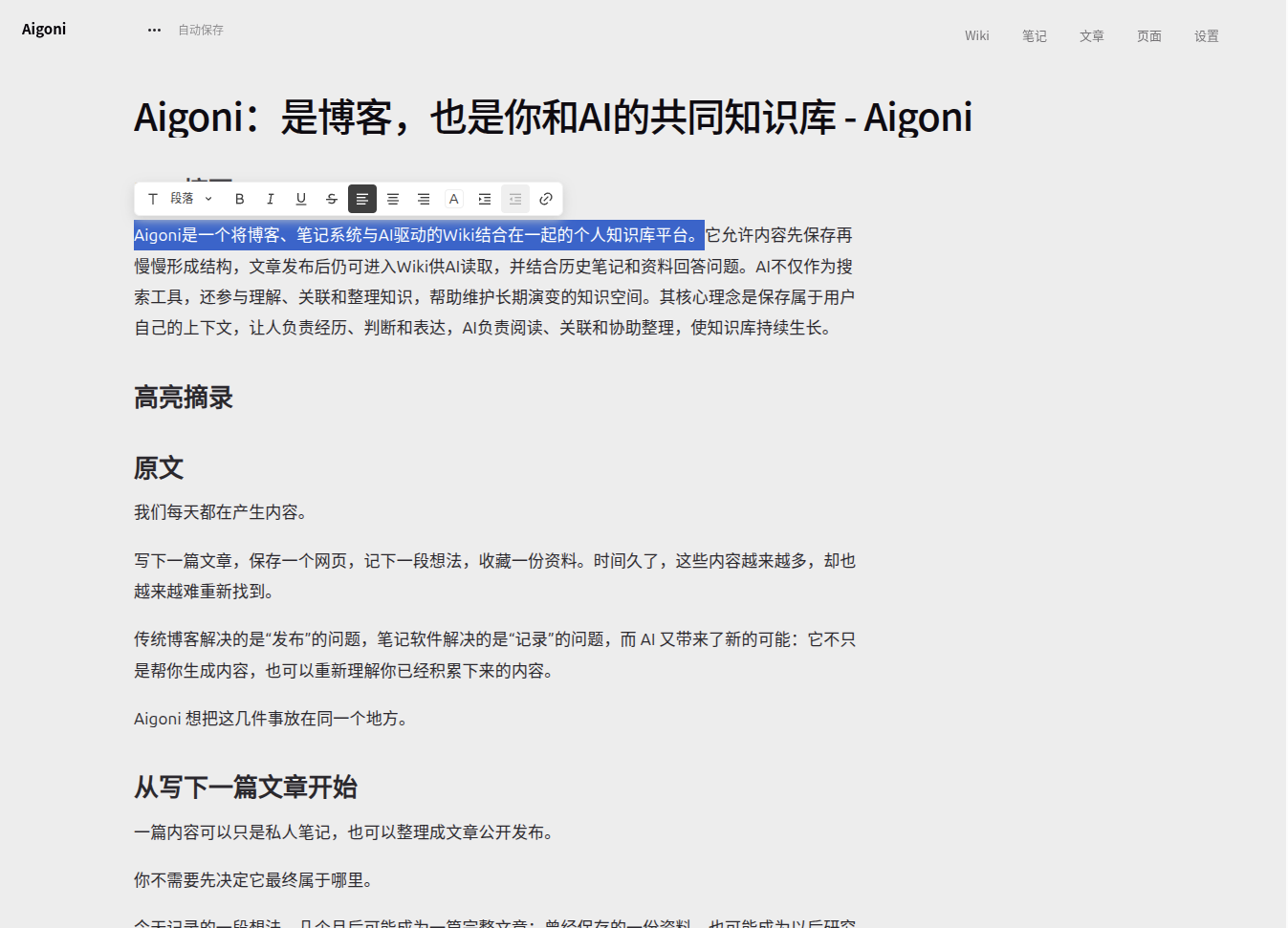Click the 高亮摘录 heading
This screenshot has width=1288, height=928.
pyautogui.click(x=184, y=398)
